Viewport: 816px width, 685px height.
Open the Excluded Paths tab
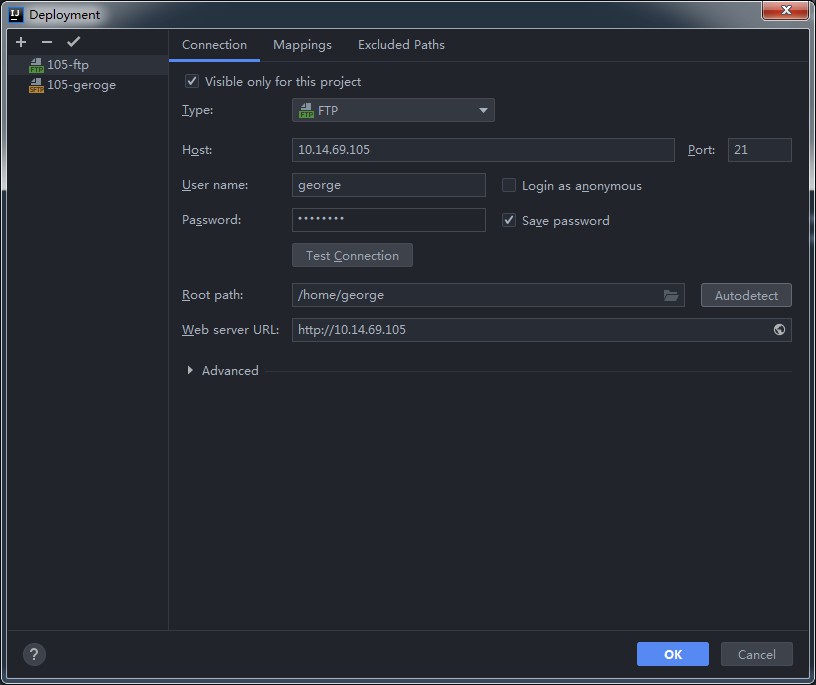click(x=401, y=45)
